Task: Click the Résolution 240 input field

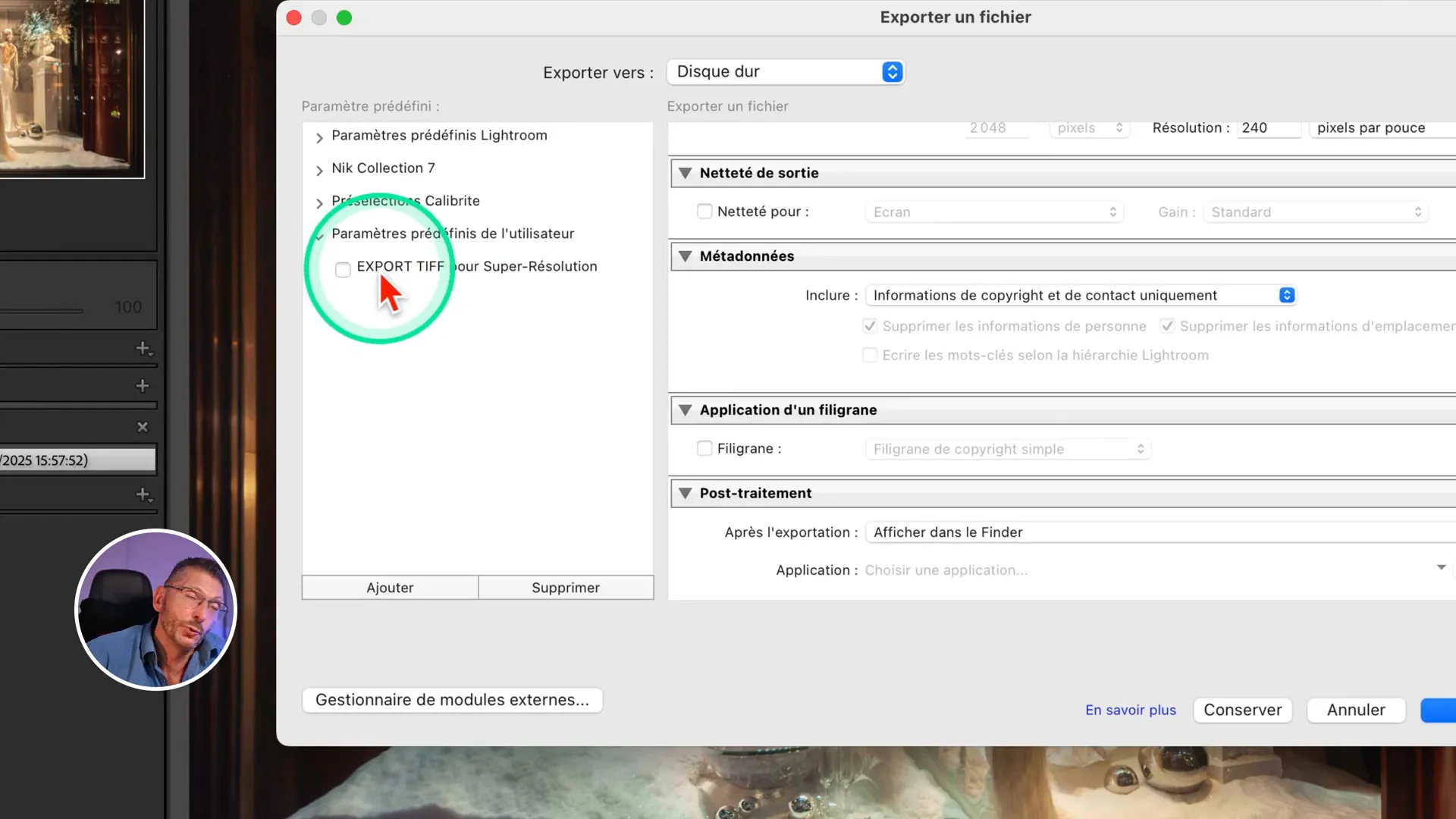Action: [x=1269, y=127]
